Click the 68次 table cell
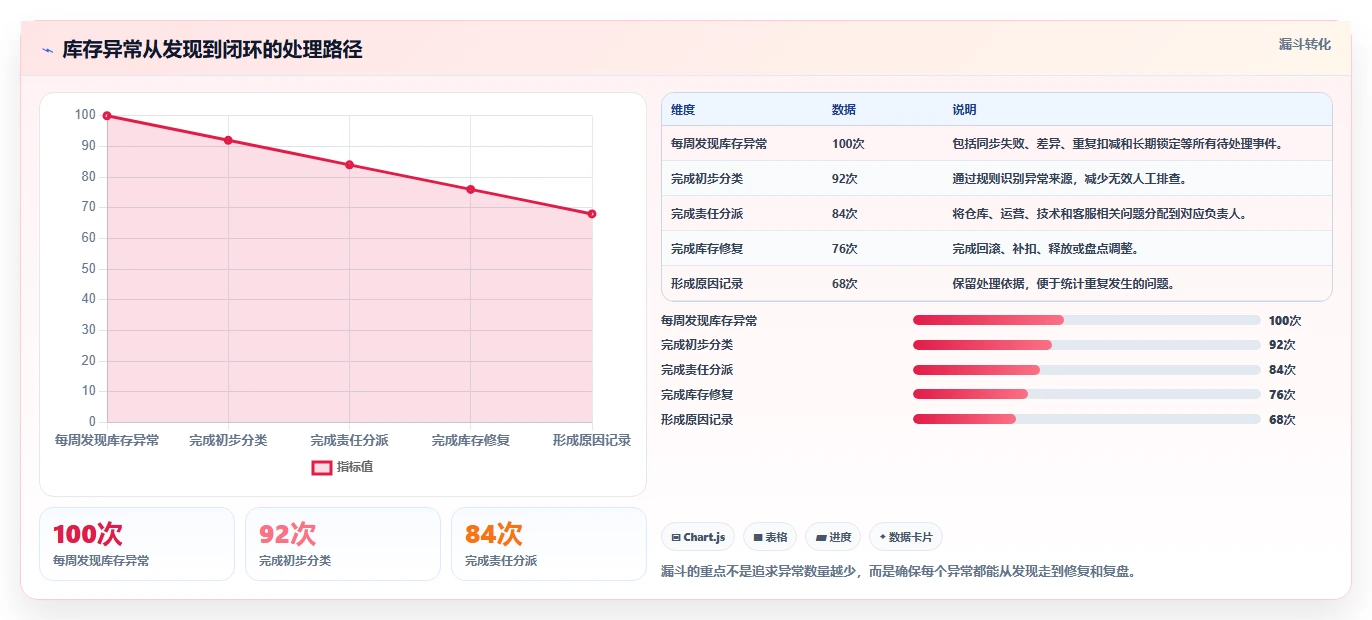 click(882, 283)
